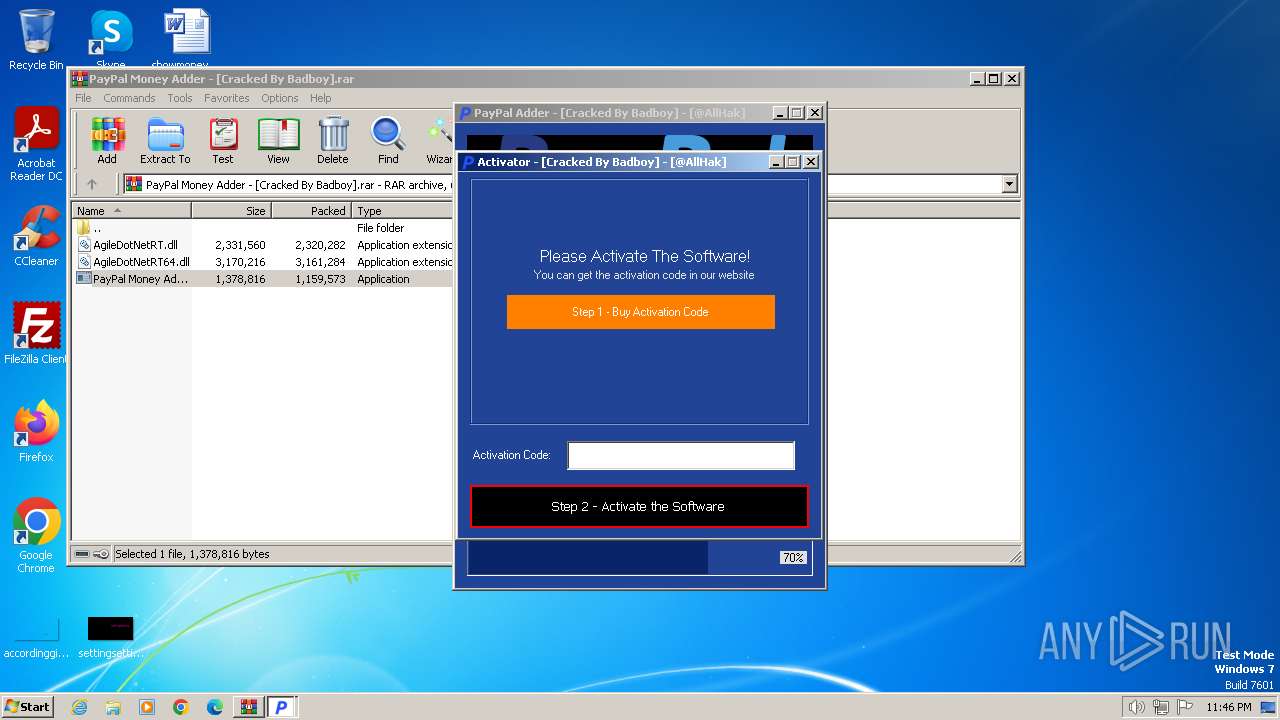
Task: Open Chrome from the taskbar
Action: pyautogui.click(x=180, y=707)
